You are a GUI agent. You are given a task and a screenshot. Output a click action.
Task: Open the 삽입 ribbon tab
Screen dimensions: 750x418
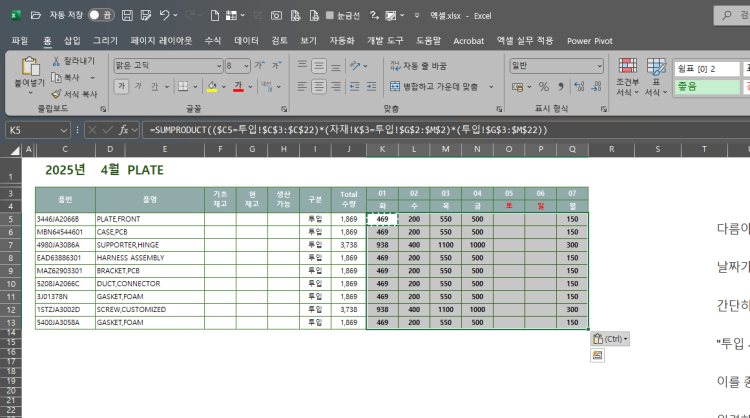tap(72, 41)
